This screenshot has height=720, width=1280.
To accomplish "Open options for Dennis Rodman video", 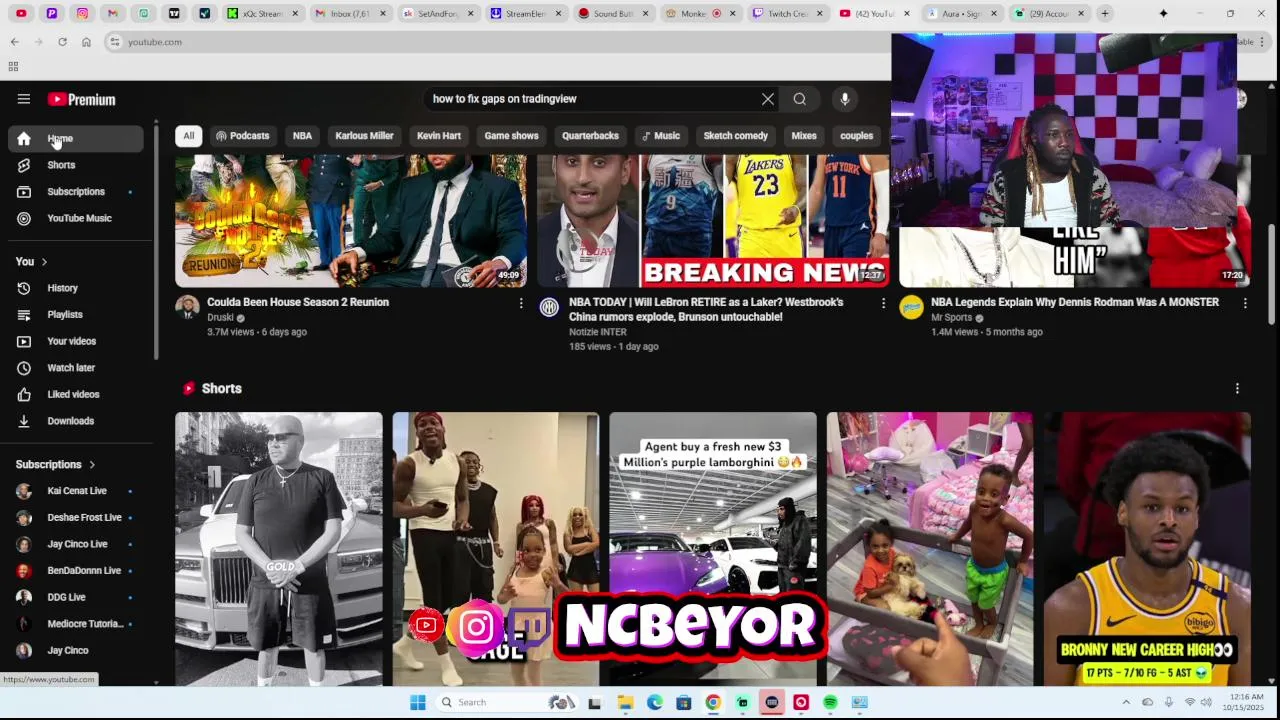I will (1245, 303).
